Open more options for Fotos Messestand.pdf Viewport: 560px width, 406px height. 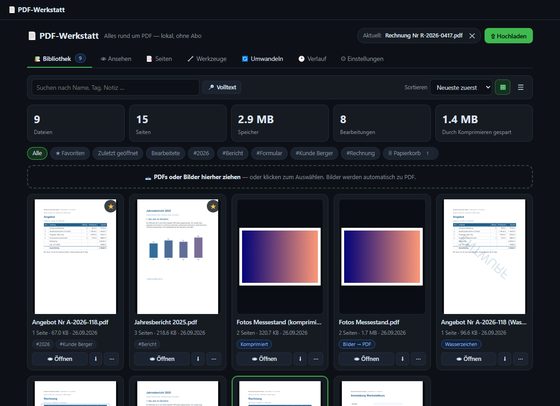pos(418,359)
